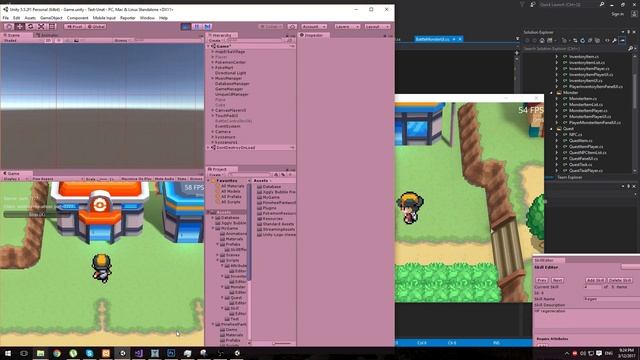Expand PokemonCenter in the Hierarchy
Viewport: 640px width, 360px height.
(x=213, y=62)
